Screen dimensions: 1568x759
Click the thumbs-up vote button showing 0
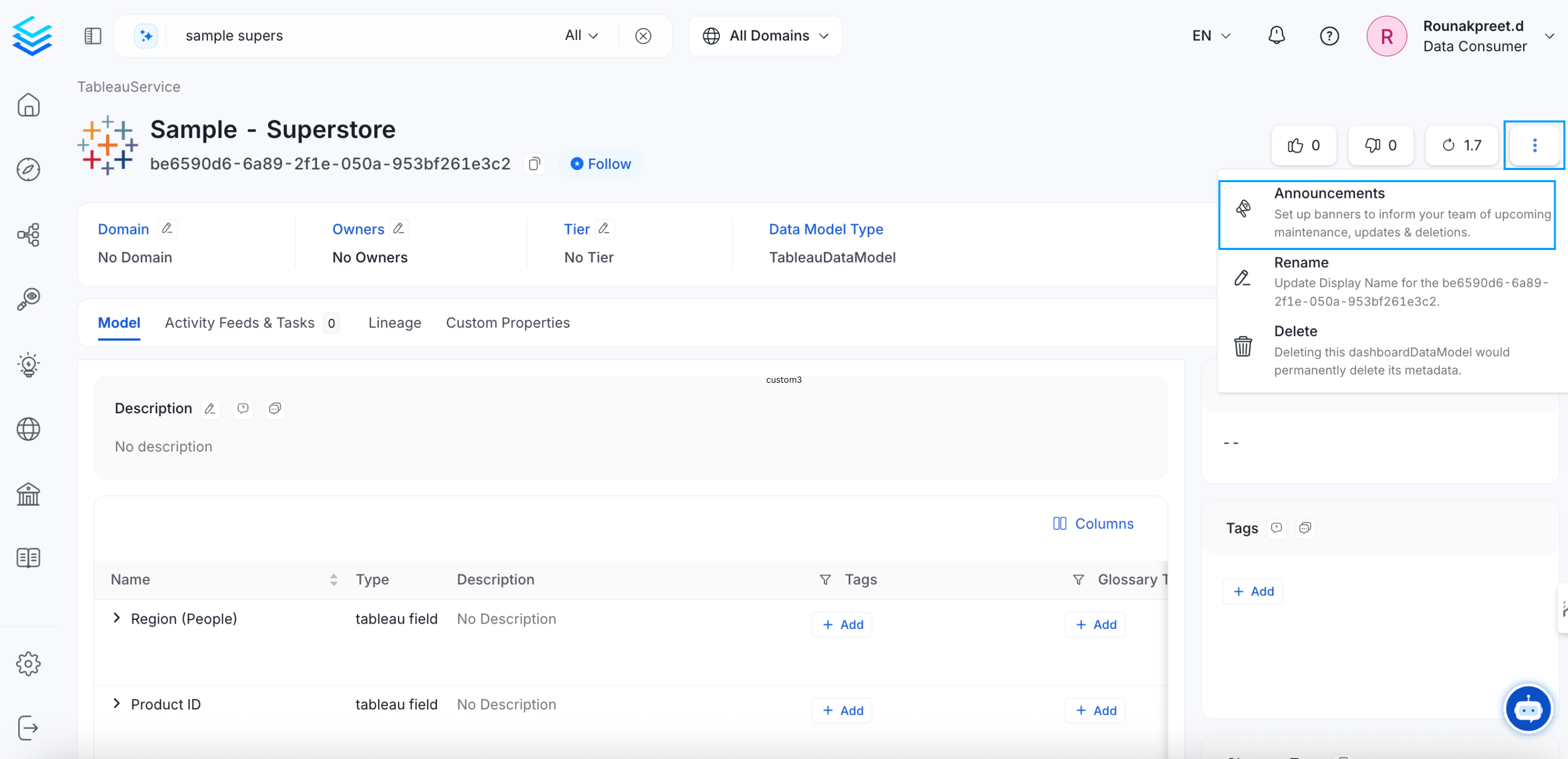[x=1303, y=145]
